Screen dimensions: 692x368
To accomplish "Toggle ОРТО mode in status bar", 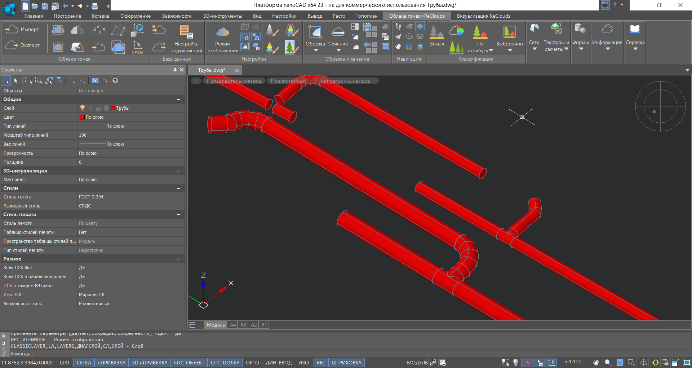I will click(x=252, y=363).
